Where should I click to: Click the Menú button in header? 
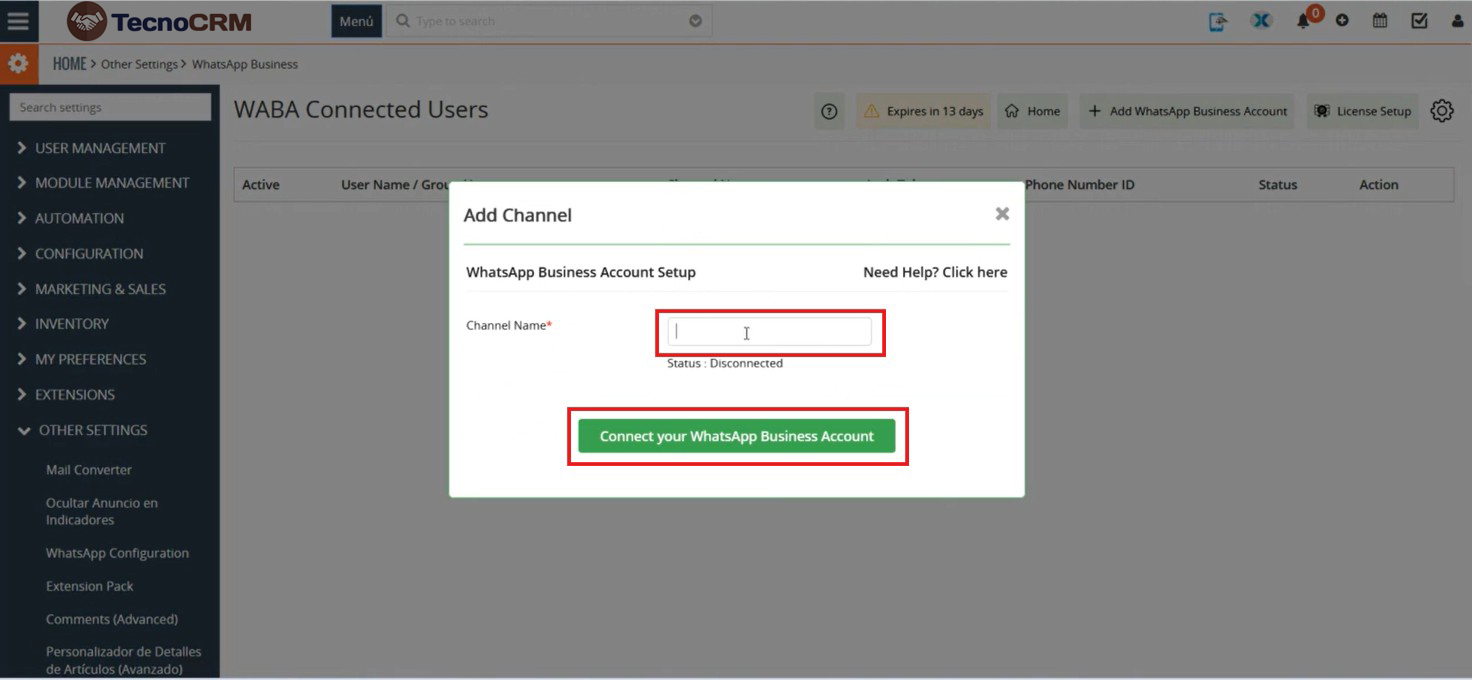click(x=356, y=21)
